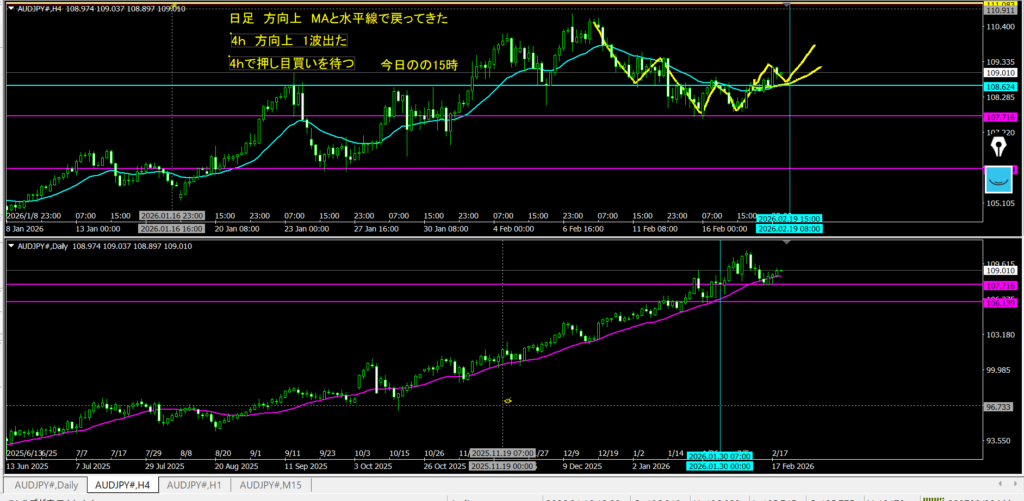Click the 2026.02.19 15:00 vertical line time label
Viewport: 1024px width, 501px height.
[x=788, y=217]
